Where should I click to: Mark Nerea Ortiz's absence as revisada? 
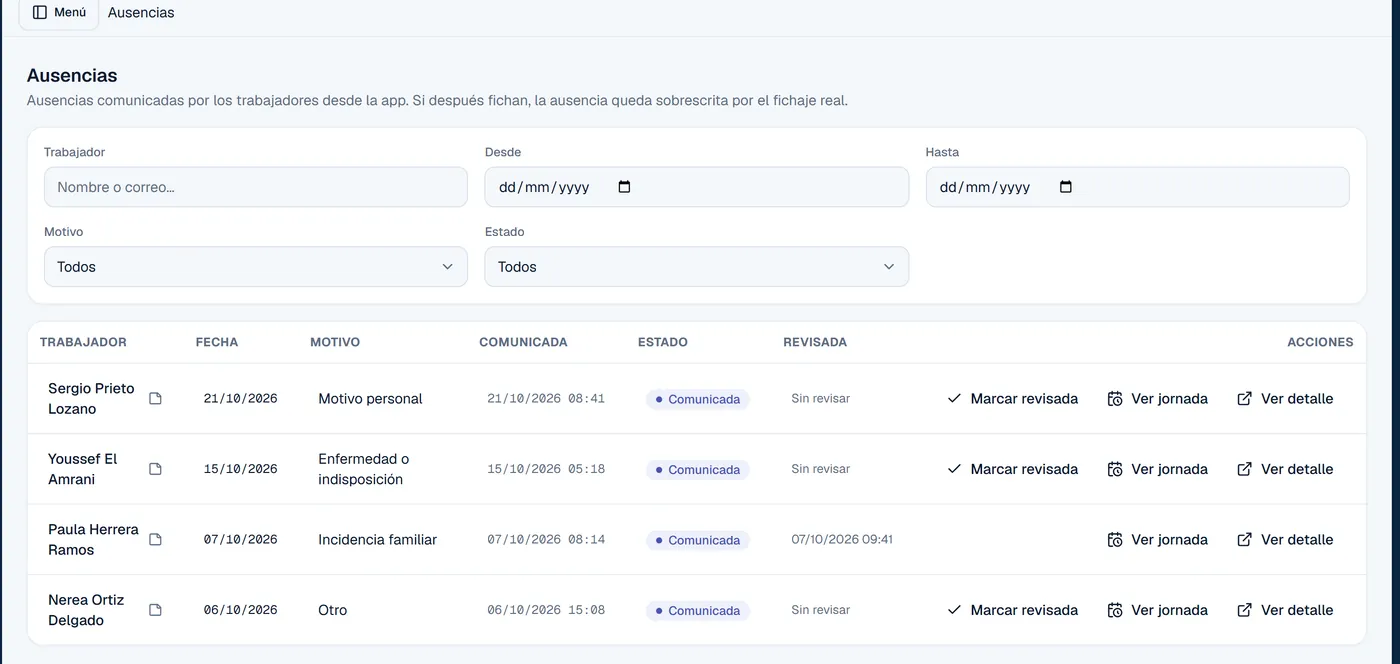(1012, 610)
